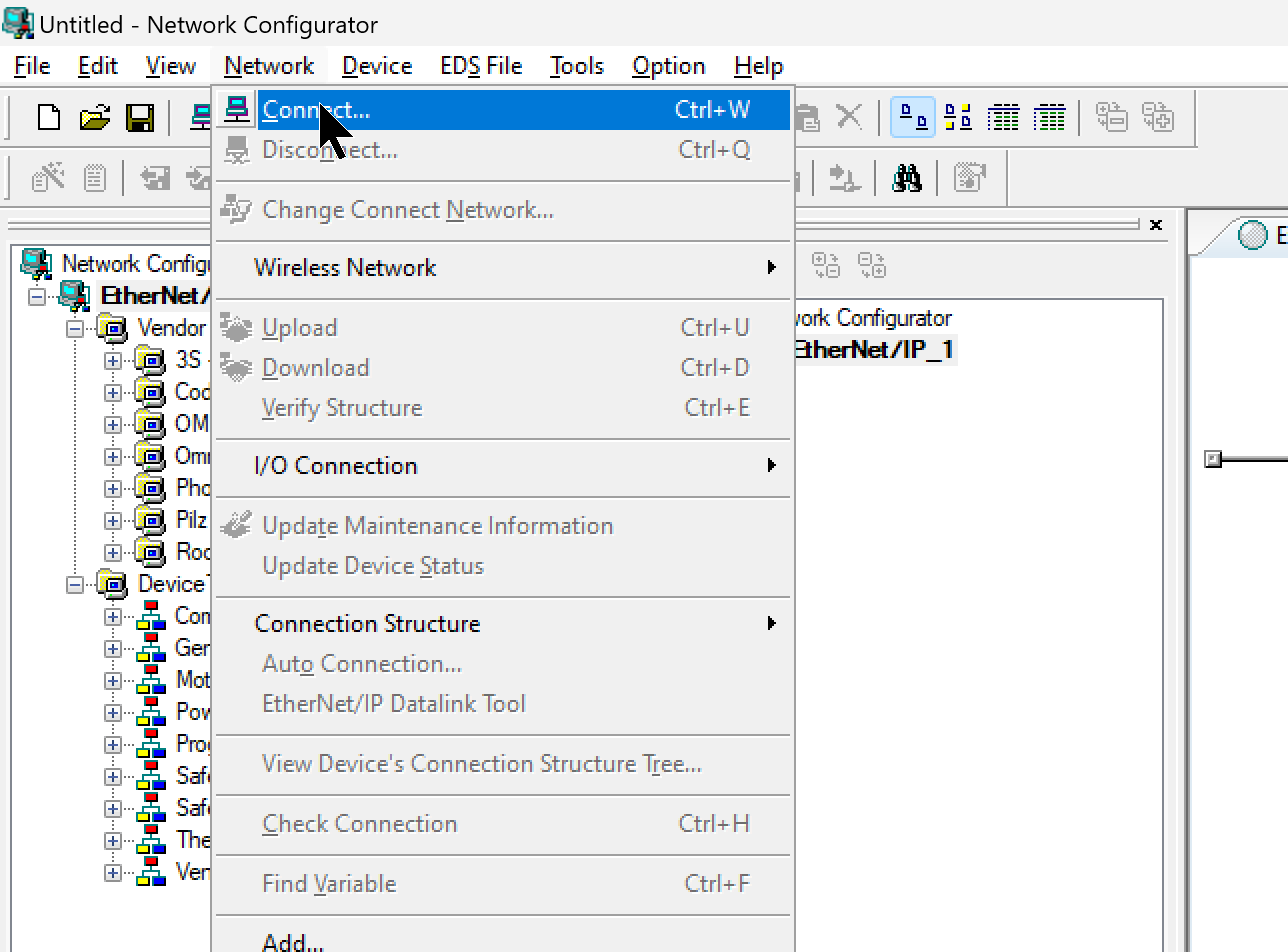Create a new network file
Image resolution: width=1288 pixels, height=952 pixels.
(49, 118)
